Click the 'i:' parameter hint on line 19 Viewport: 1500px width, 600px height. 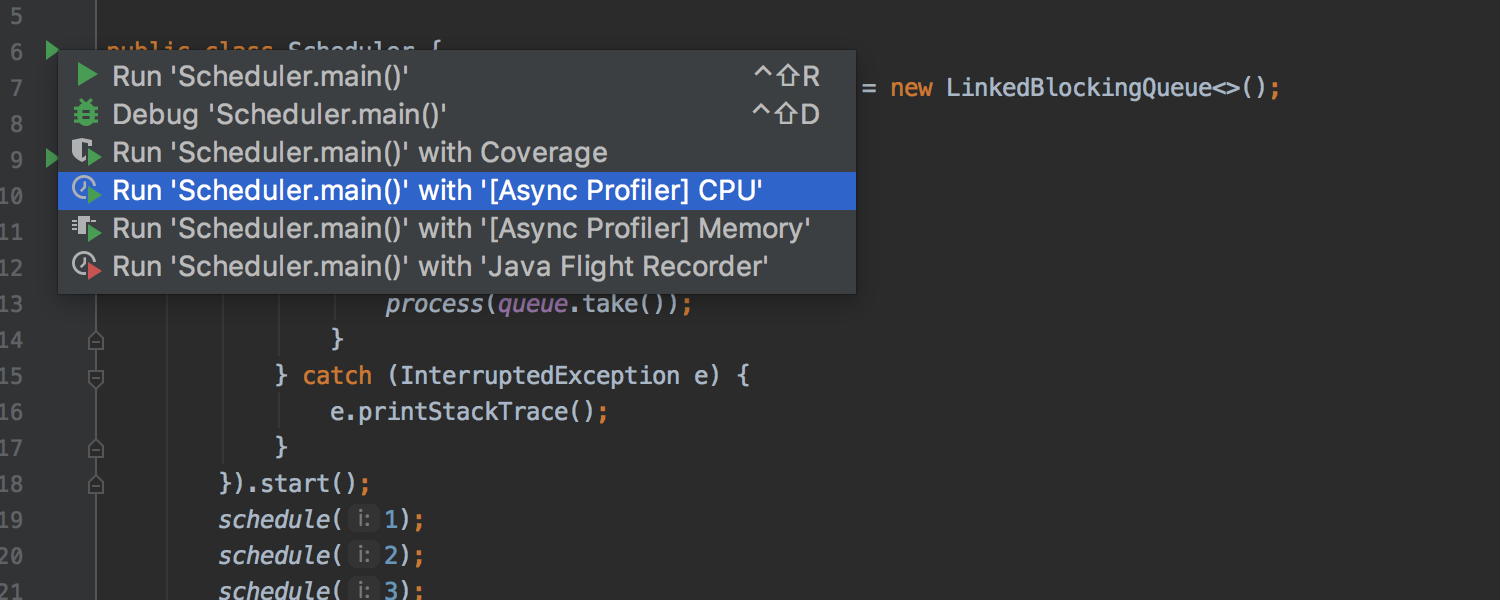pyautogui.click(x=364, y=520)
